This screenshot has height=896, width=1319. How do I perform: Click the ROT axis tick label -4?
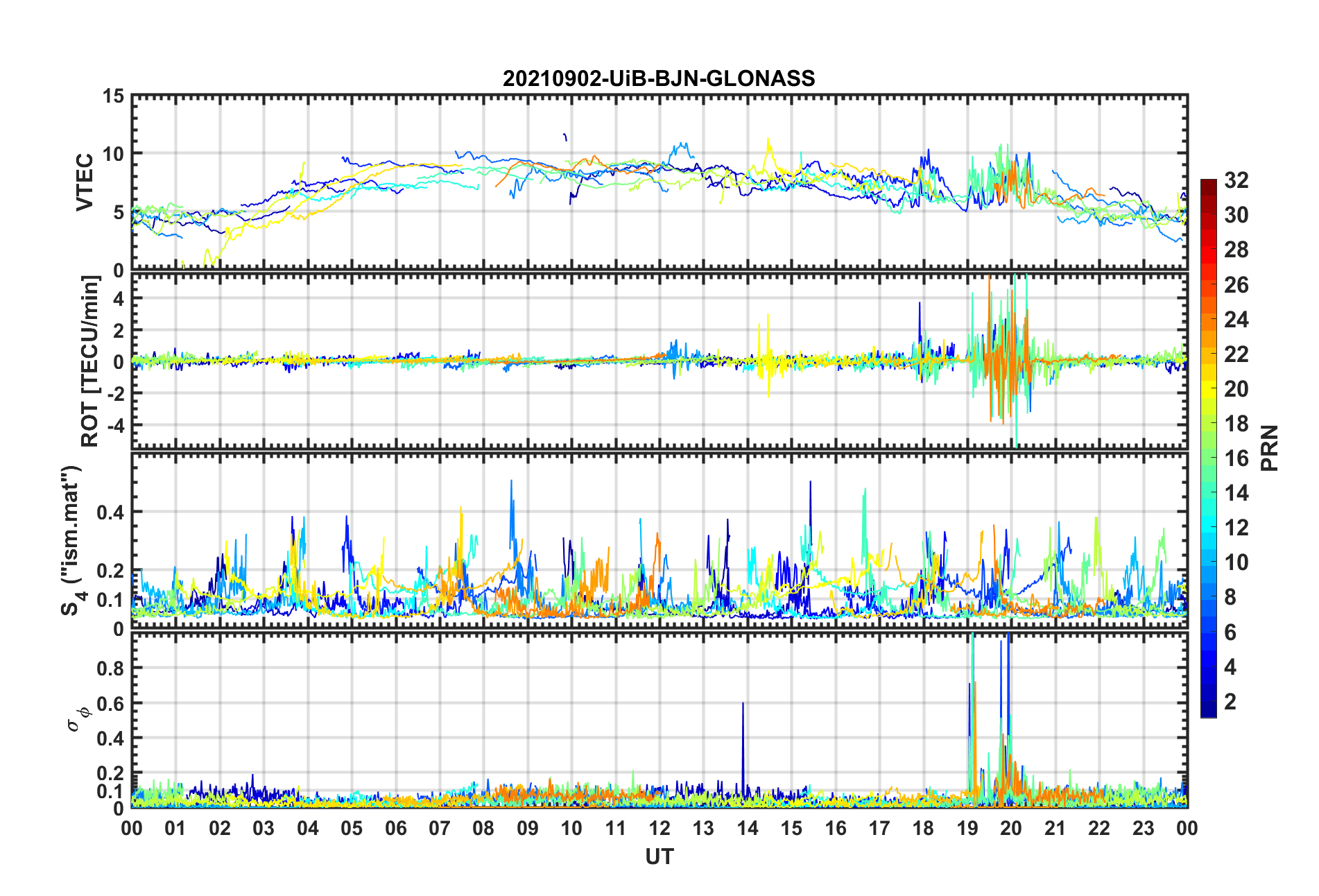tap(116, 424)
